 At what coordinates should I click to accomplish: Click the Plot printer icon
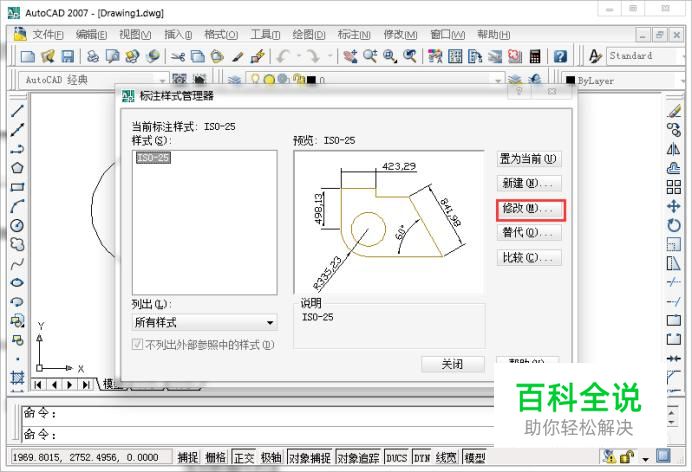coord(93,56)
